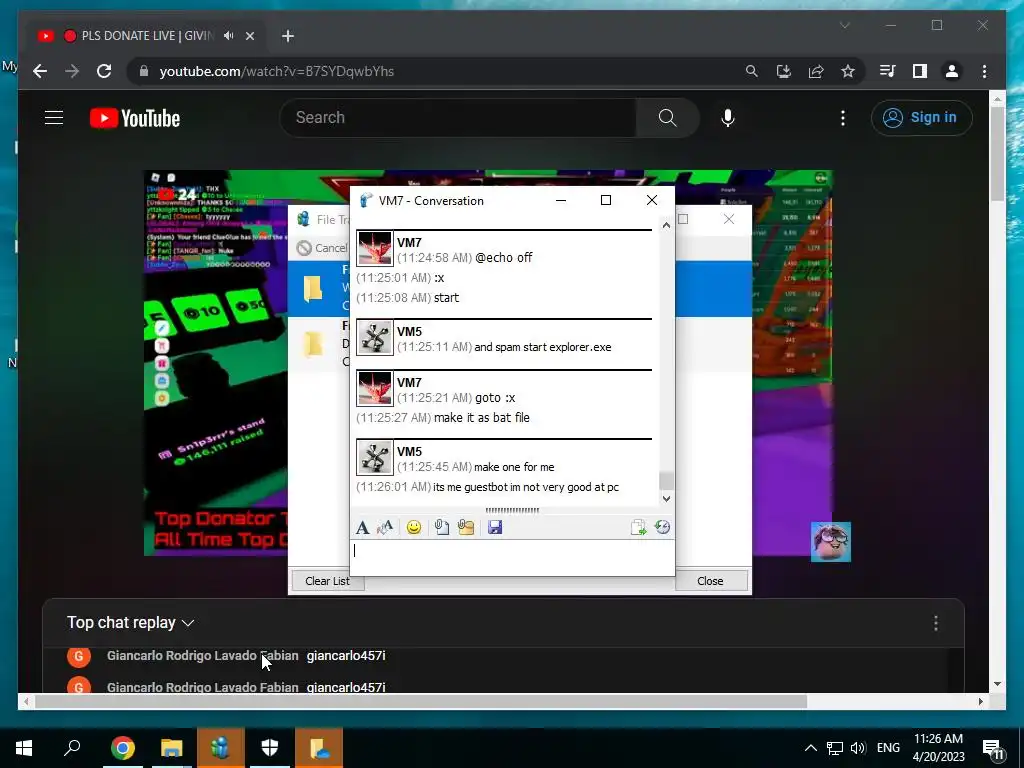Mute tab via speaker icon on tab

click(x=228, y=36)
